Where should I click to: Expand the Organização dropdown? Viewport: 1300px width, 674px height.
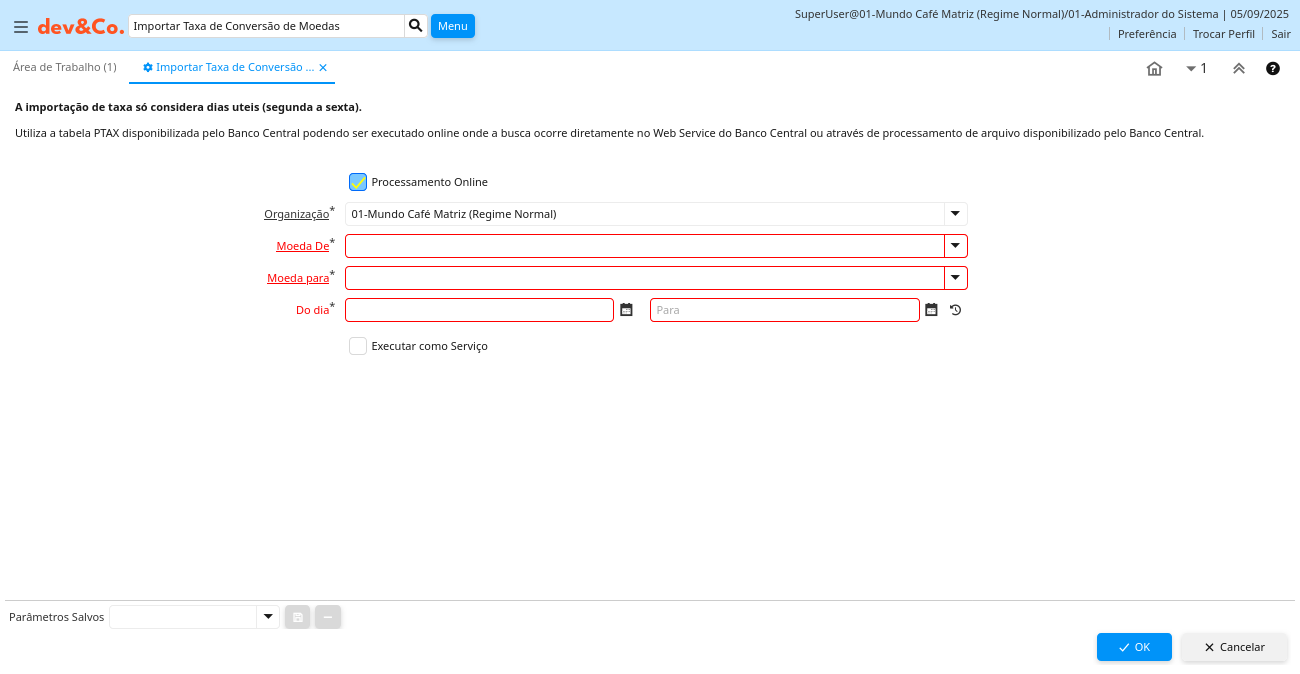click(x=955, y=214)
